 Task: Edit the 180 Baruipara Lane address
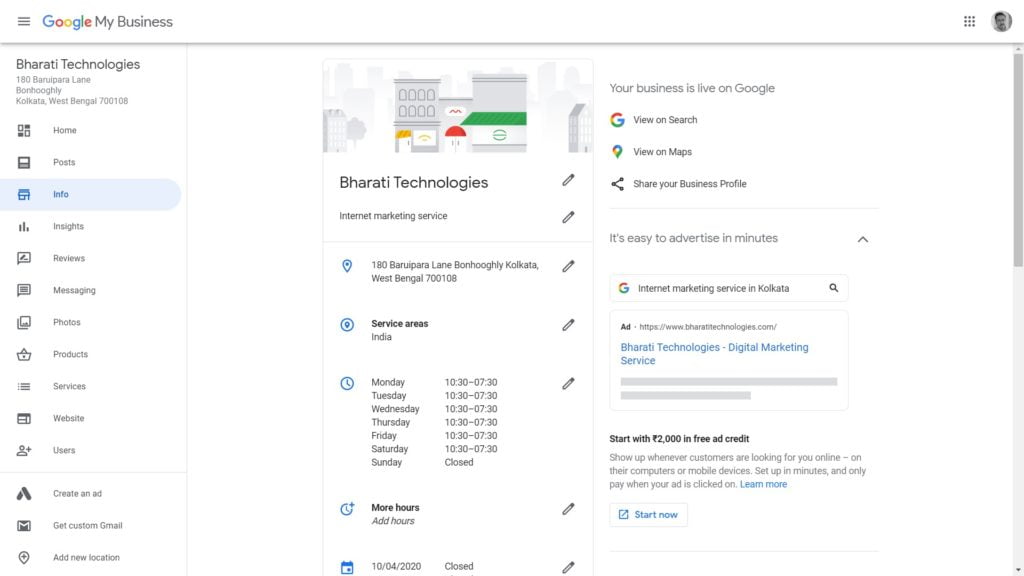[568, 266]
